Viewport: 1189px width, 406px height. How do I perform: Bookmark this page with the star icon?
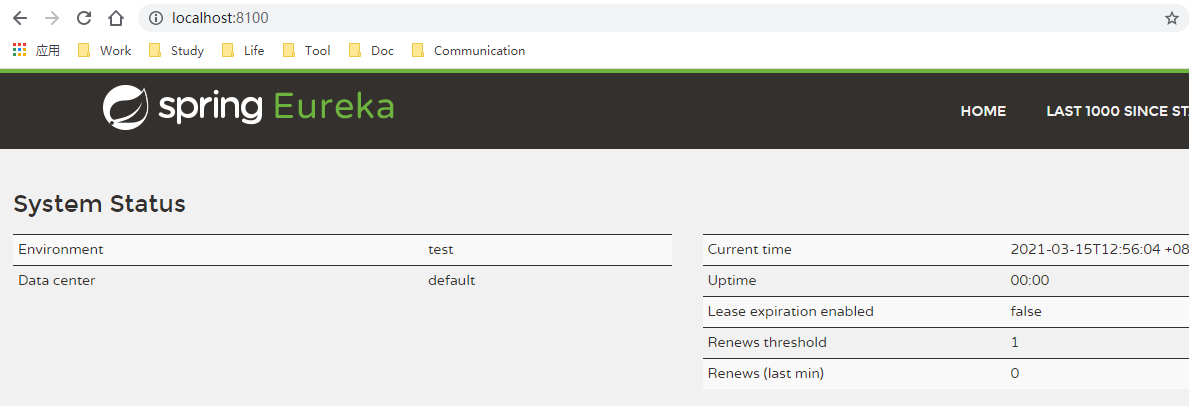1172,18
